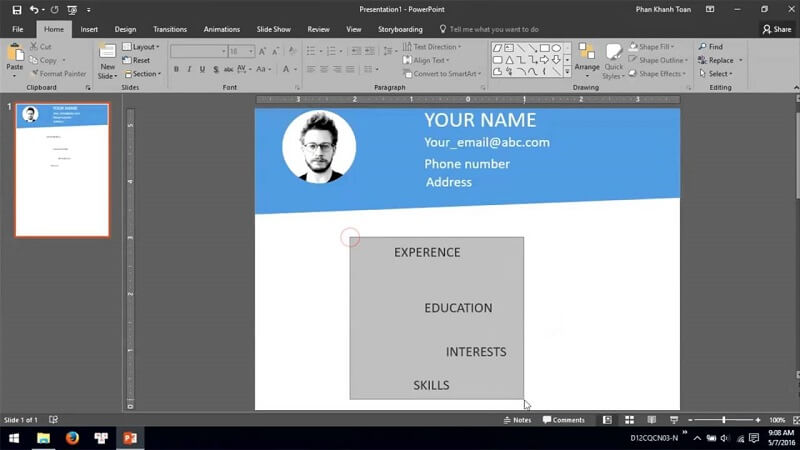The width and height of the screenshot is (800, 450).
Task: Toggle the Notes pane
Action: 517,420
